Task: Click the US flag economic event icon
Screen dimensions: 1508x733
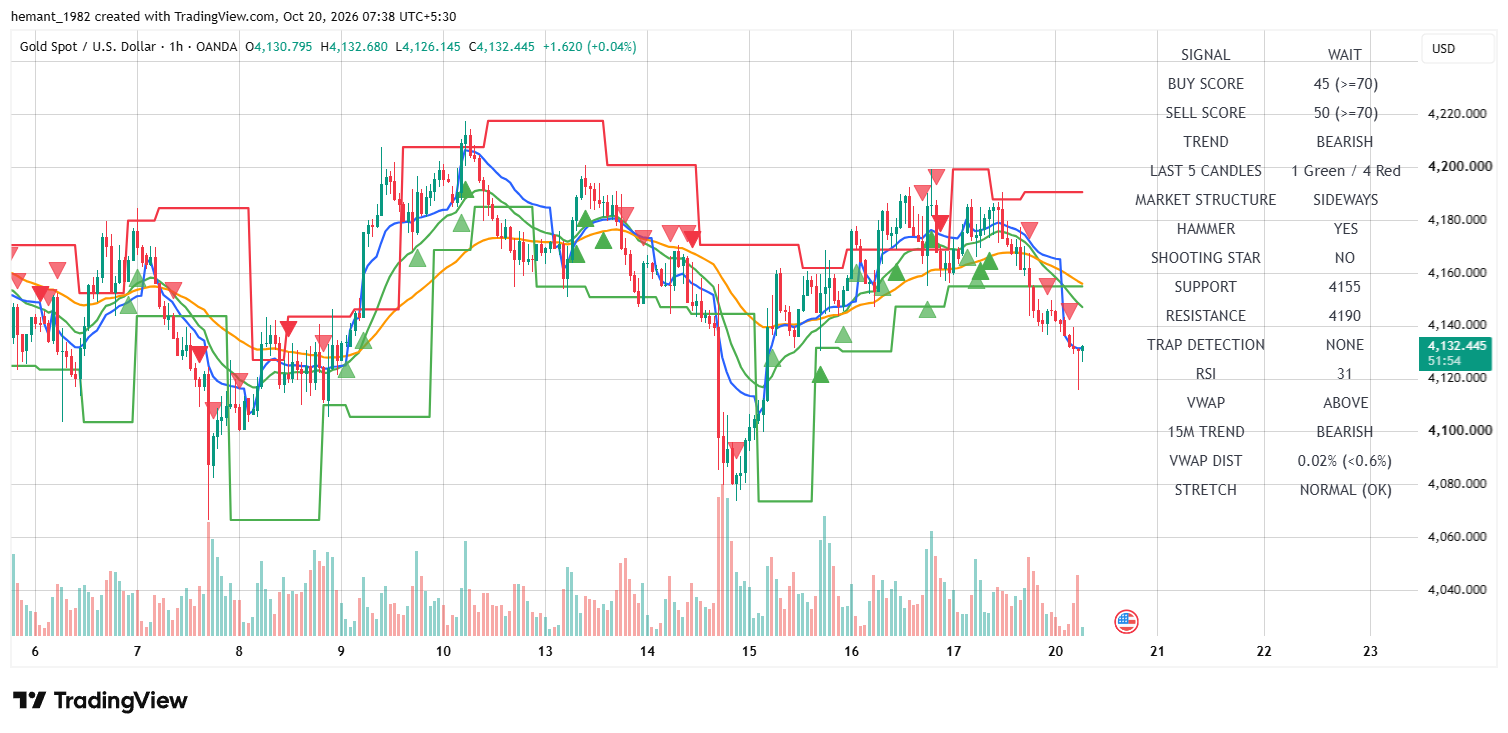Action: [1127, 622]
